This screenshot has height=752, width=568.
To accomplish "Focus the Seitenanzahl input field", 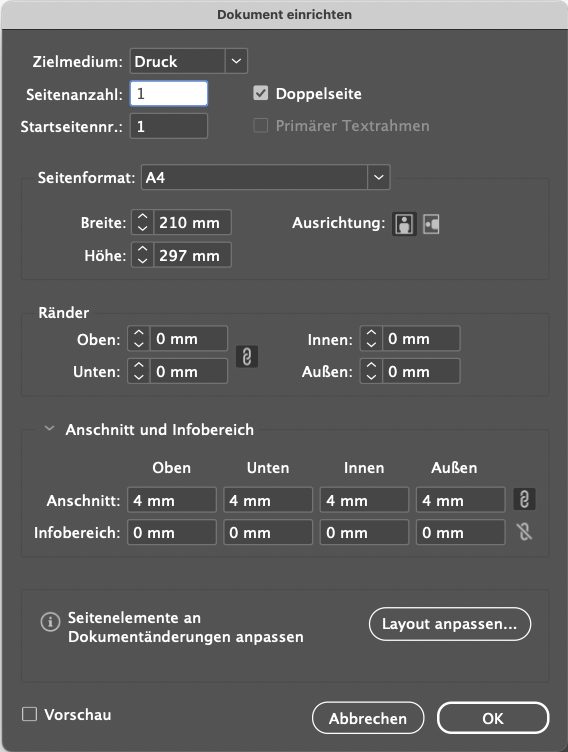I will point(169,94).
